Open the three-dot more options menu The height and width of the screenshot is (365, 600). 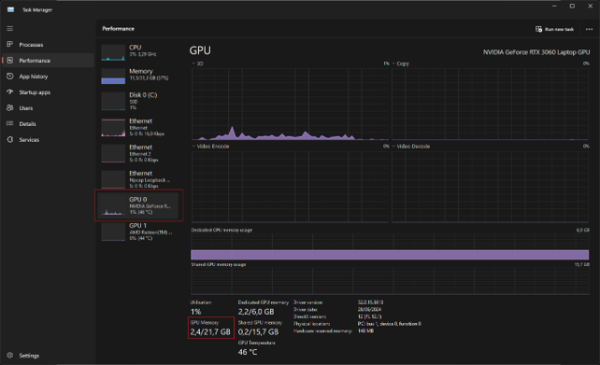[x=589, y=29]
